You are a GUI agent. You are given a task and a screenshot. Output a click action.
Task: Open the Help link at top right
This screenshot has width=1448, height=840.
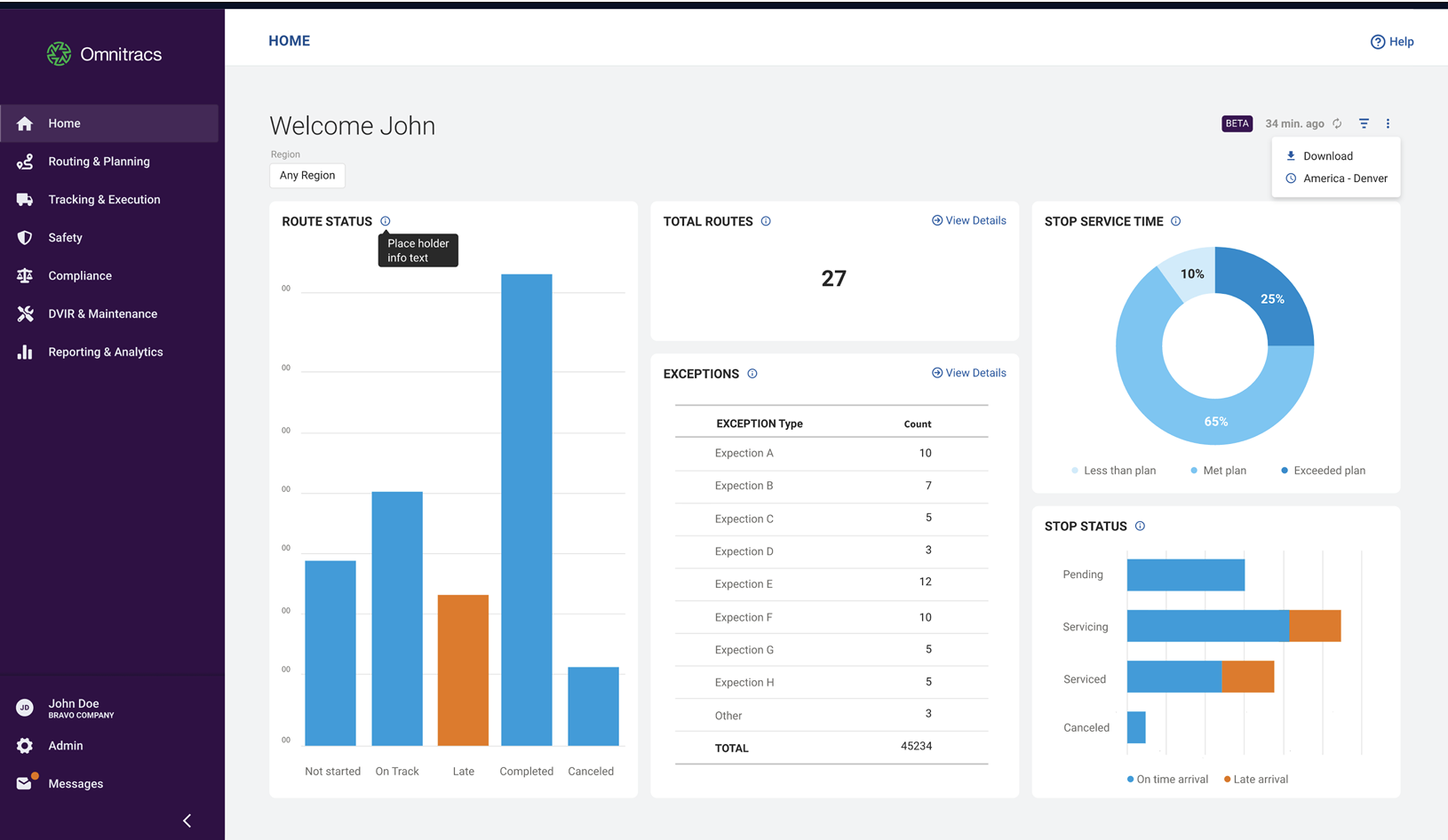coord(1392,42)
